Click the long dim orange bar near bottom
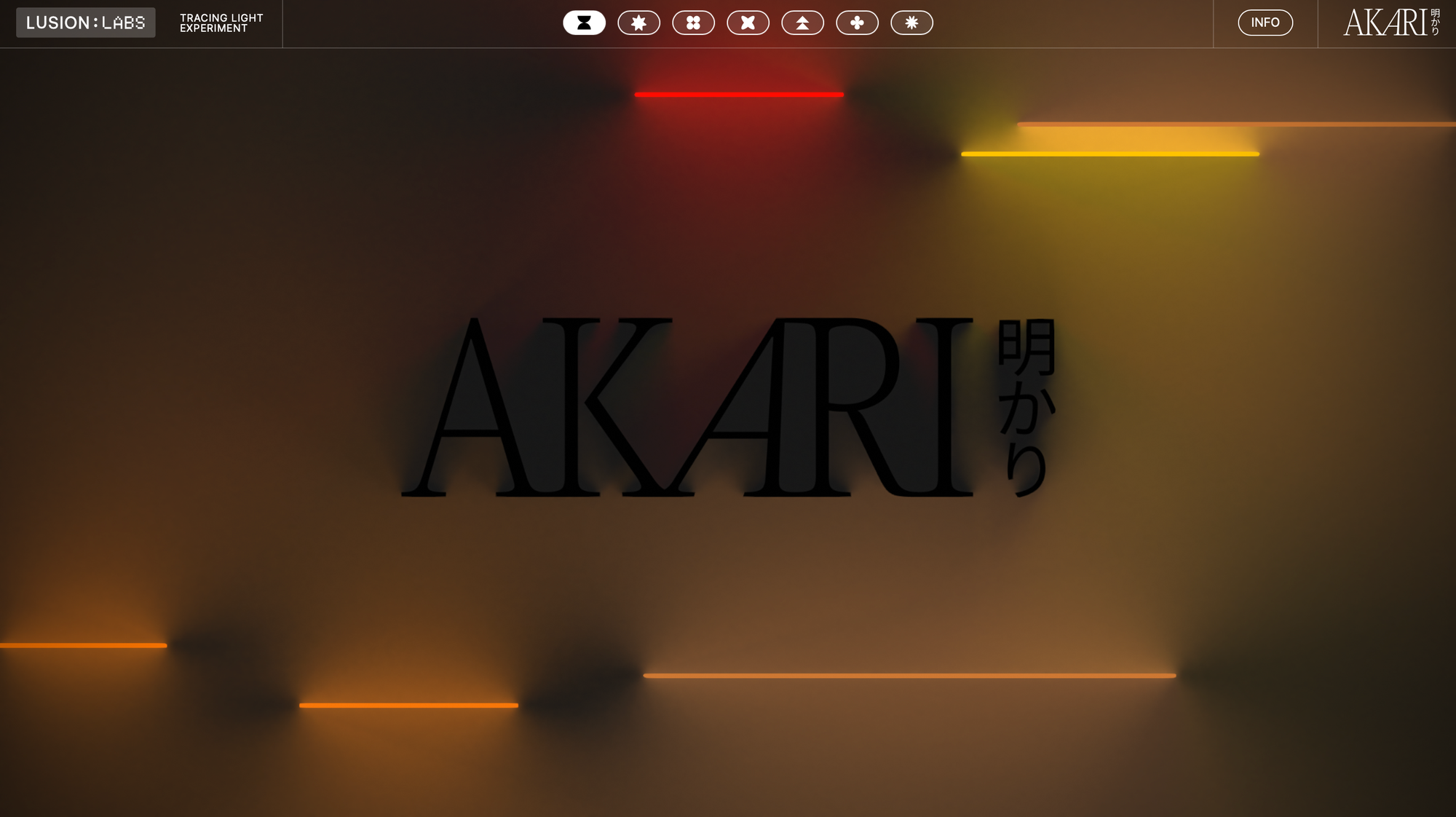 click(909, 676)
